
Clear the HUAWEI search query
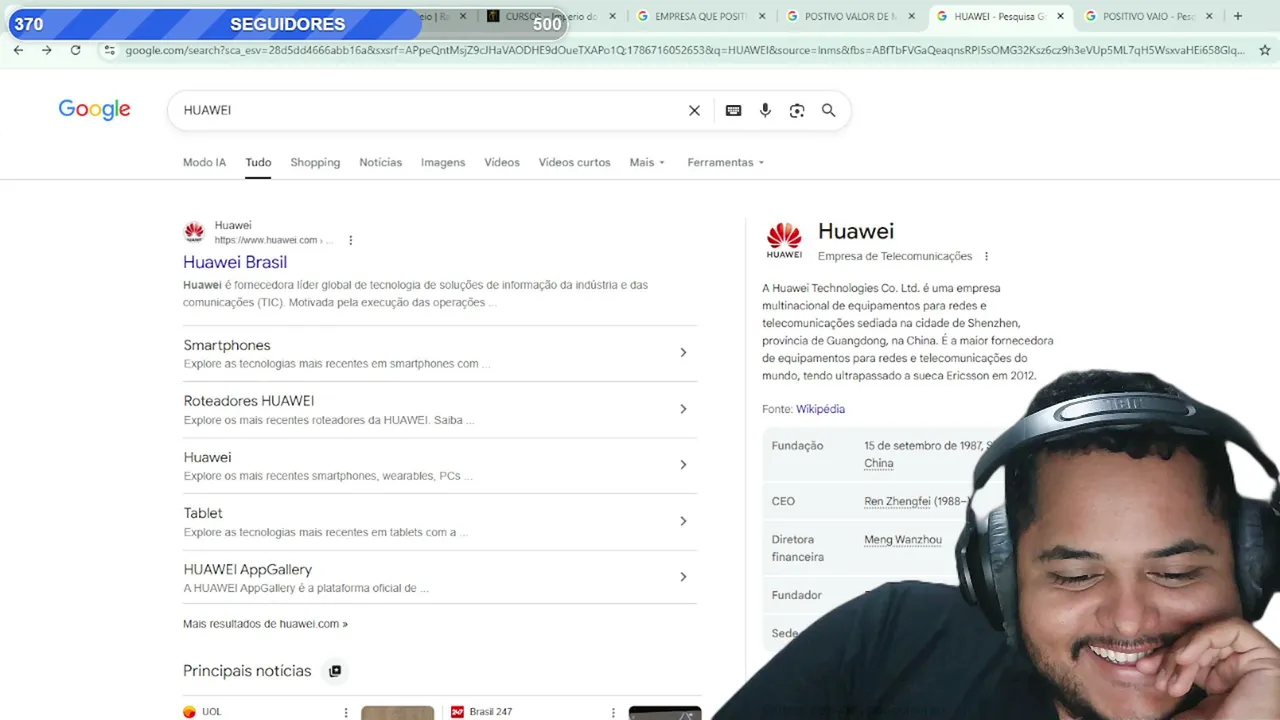tap(694, 110)
